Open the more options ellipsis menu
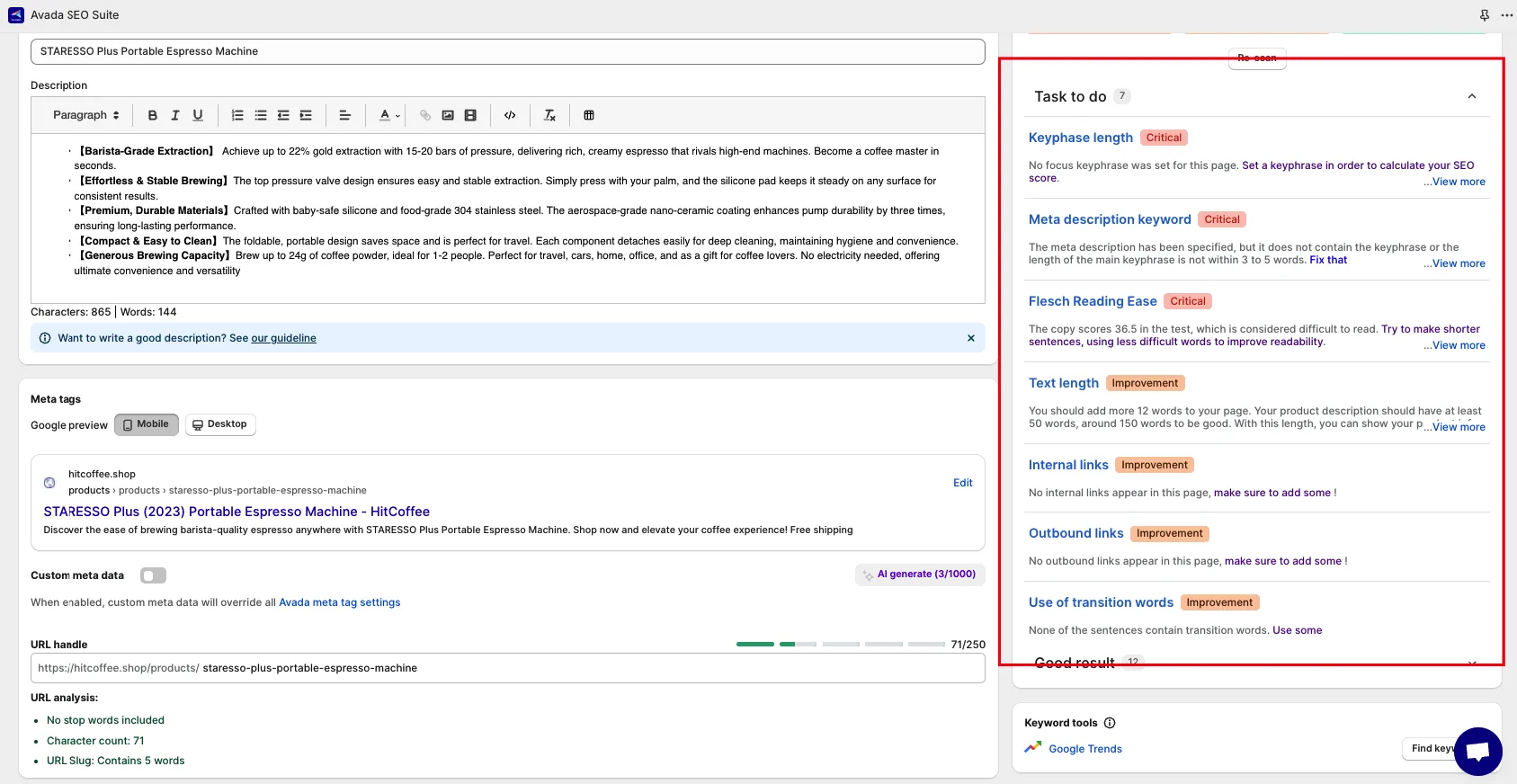 1507,15
